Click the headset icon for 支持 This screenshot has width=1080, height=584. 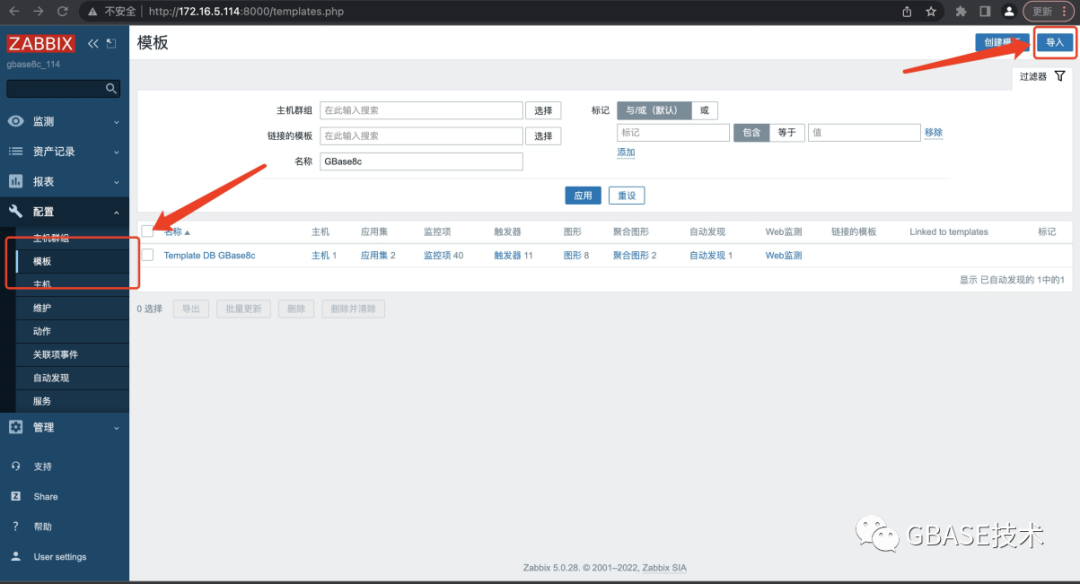(16, 466)
